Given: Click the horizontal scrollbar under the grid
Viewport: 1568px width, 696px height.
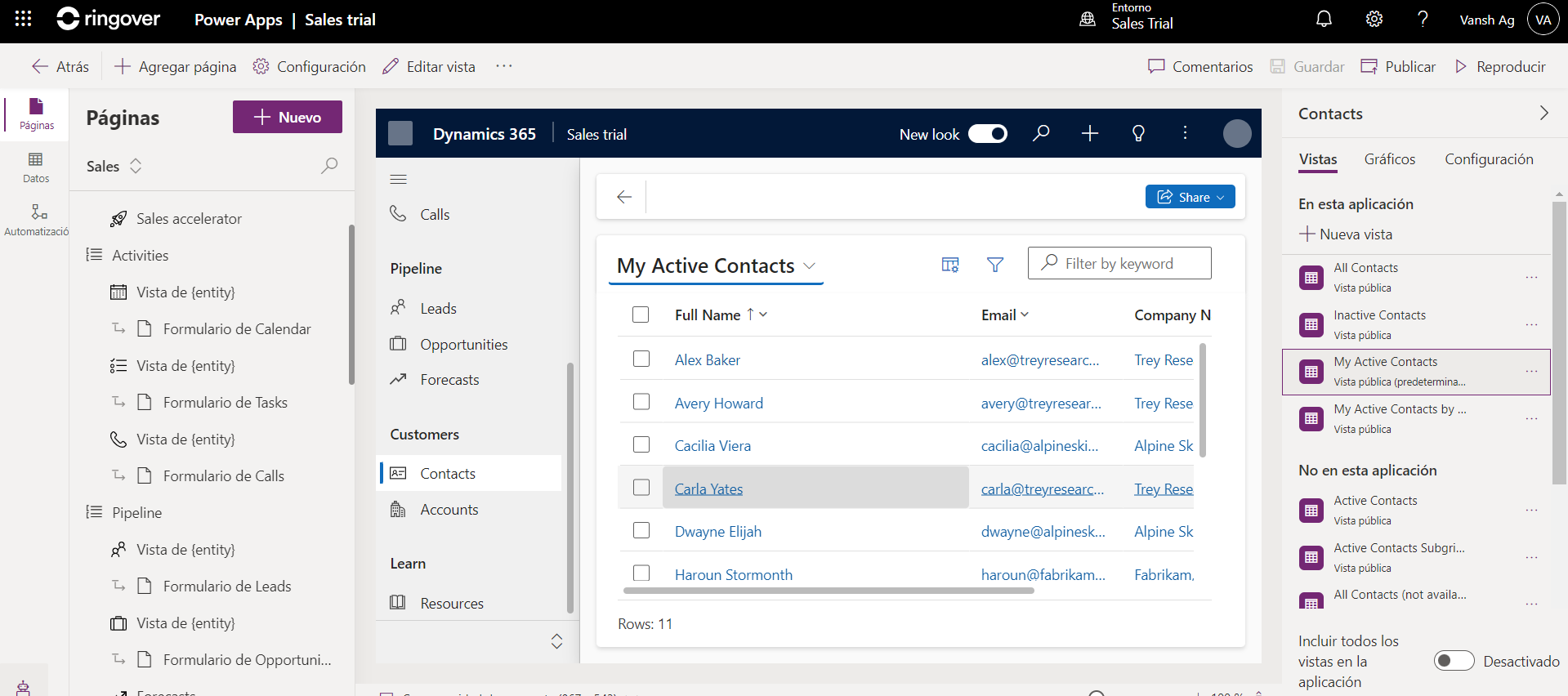Looking at the screenshot, I should [x=829, y=590].
